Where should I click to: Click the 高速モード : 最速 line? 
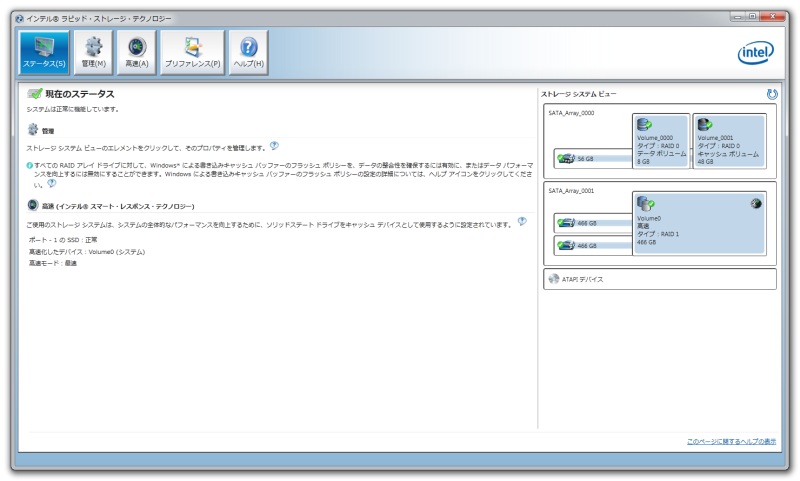click(x=53, y=263)
